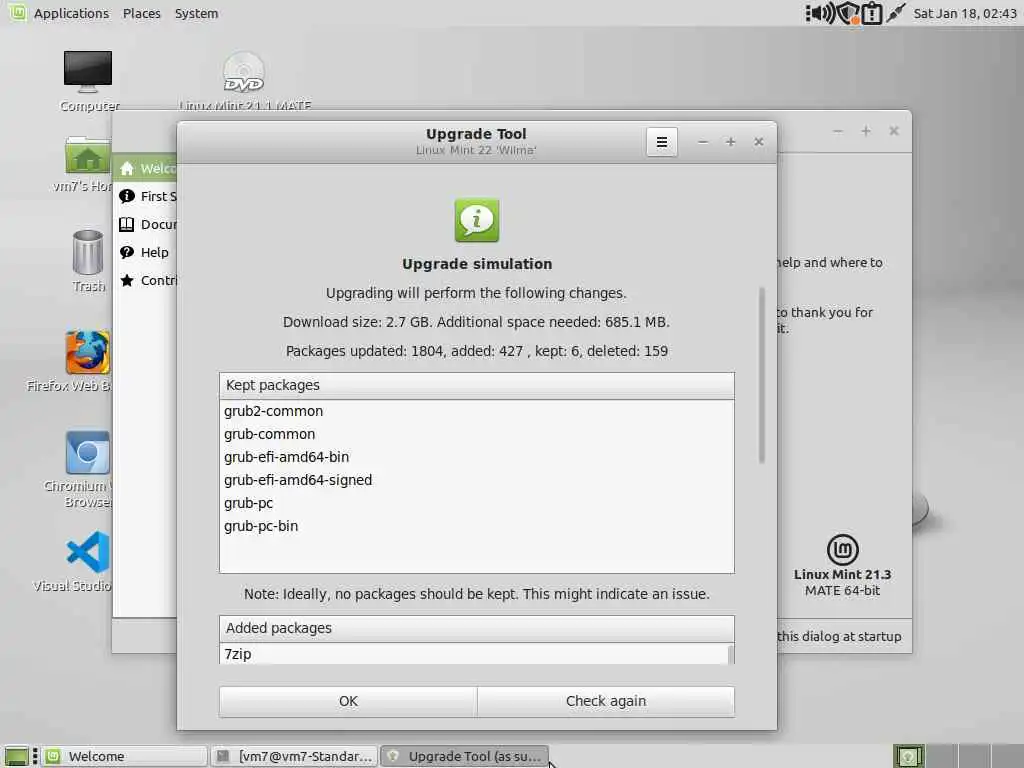Open the hamburger menu in Upgrade Tool
Viewport: 1024px width, 768px height.
point(662,142)
